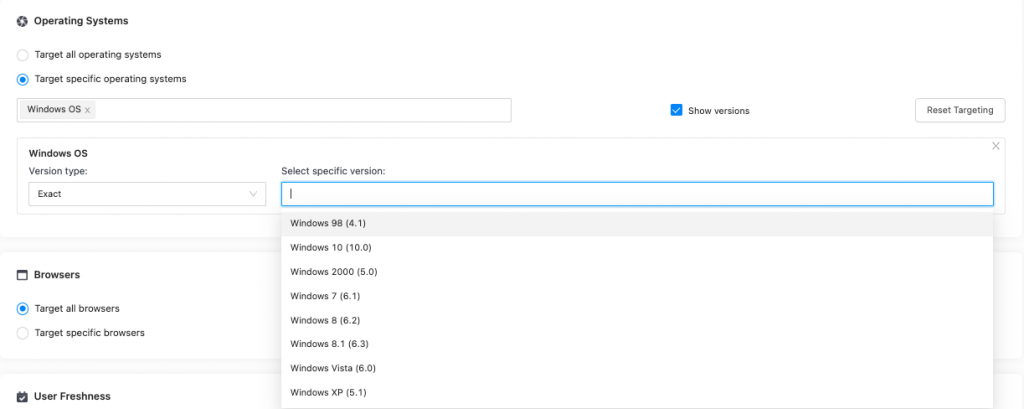The height and width of the screenshot is (409, 1024).
Task: Choose Windows XP (5.1) option
Action: (x=328, y=393)
